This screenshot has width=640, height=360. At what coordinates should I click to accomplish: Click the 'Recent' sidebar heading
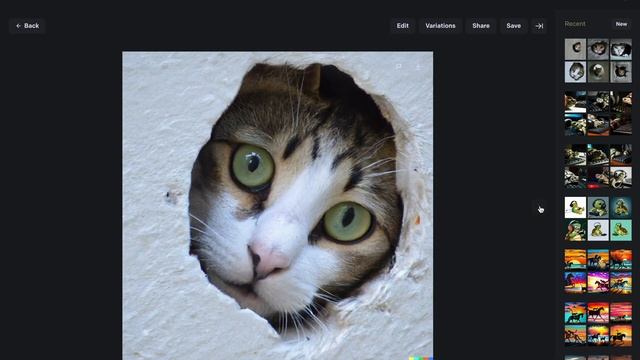pos(575,24)
